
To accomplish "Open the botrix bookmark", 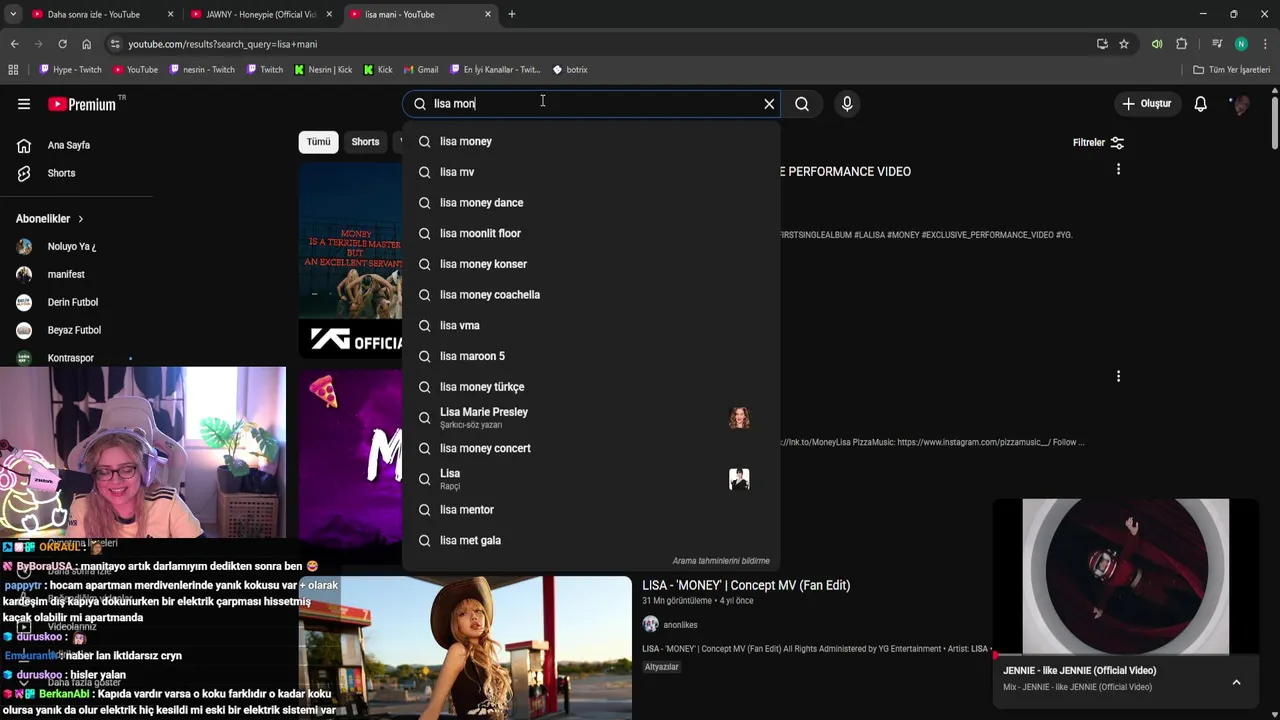I will point(570,70).
